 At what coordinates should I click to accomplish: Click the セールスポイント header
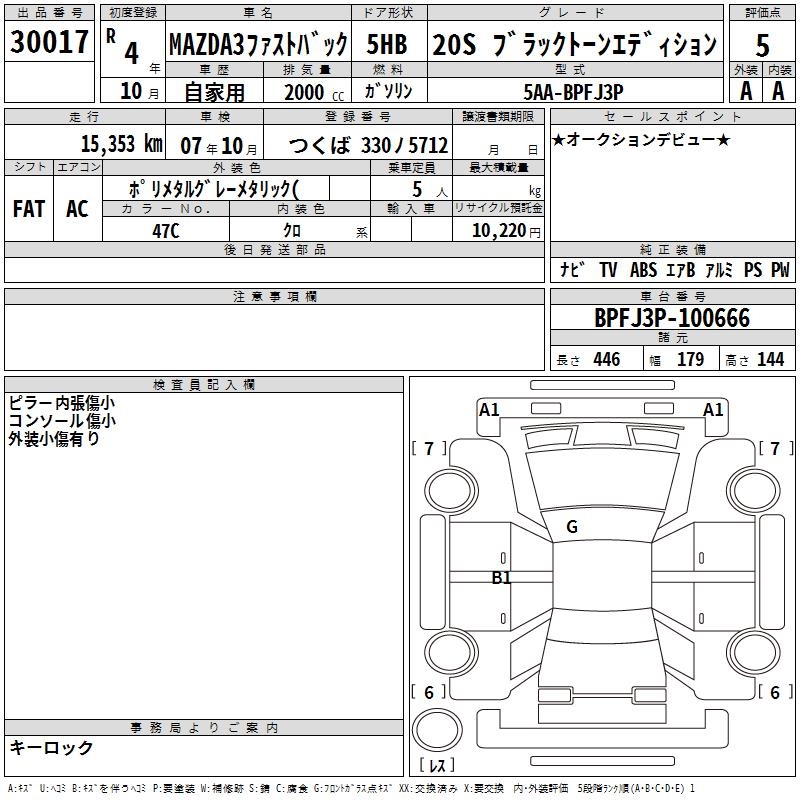point(672,116)
